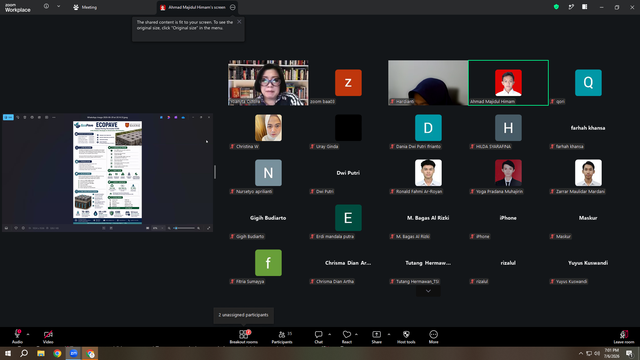Select Yolanda's video thumbnail with bookshelf
The width and height of the screenshot is (640, 360).
click(x=268, y=83)
